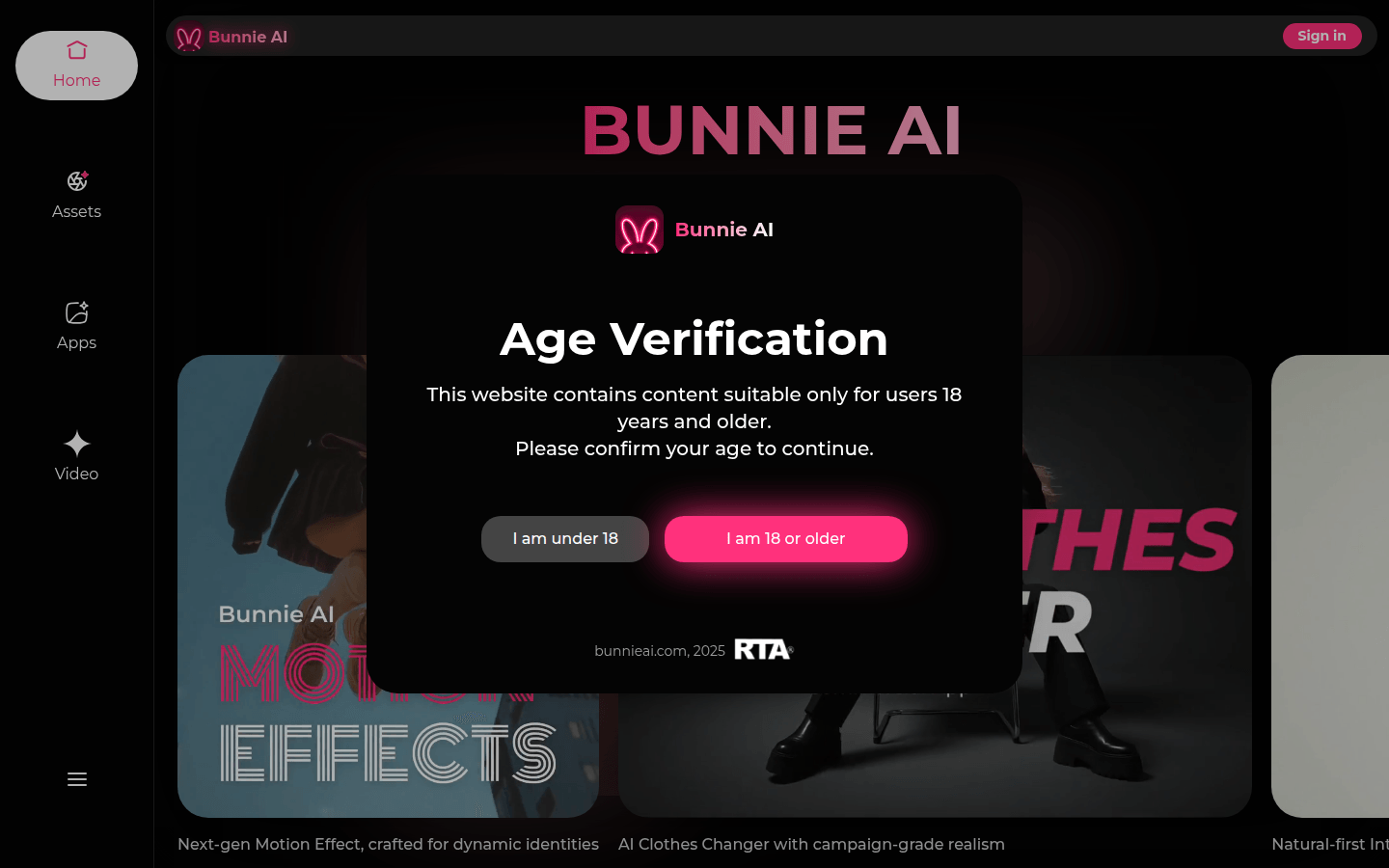Click the bunnieai.com, 2025 label
1389x868 pixels.
point(659,650)
